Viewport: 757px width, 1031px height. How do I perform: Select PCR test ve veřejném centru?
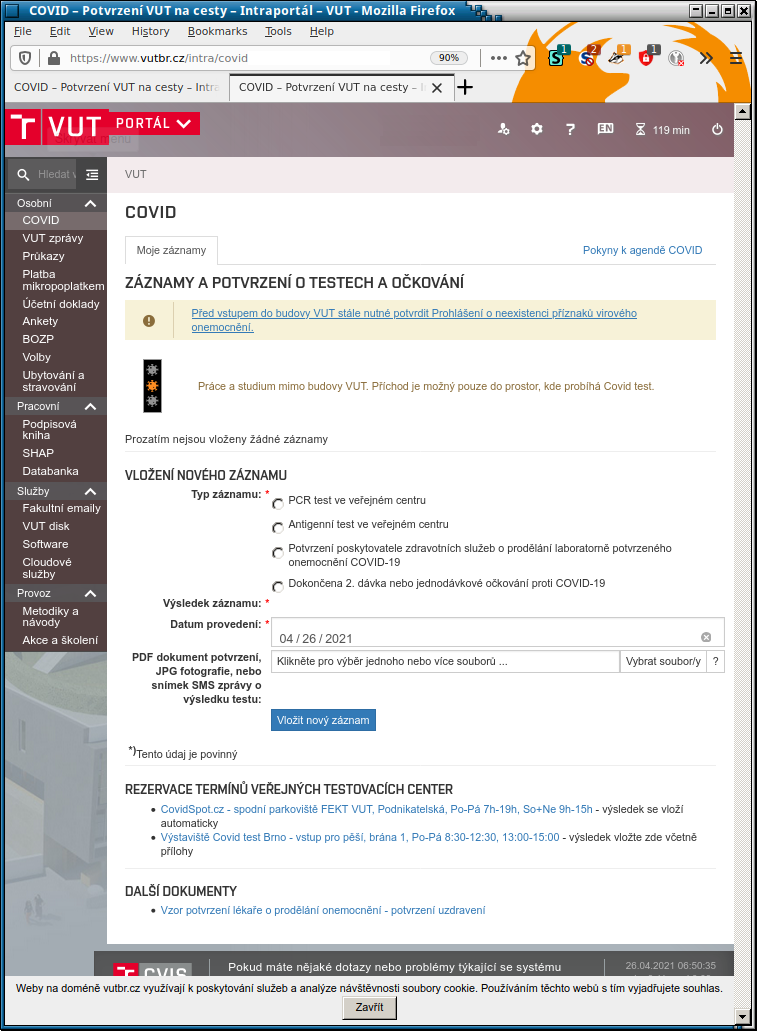coord(278,504)
